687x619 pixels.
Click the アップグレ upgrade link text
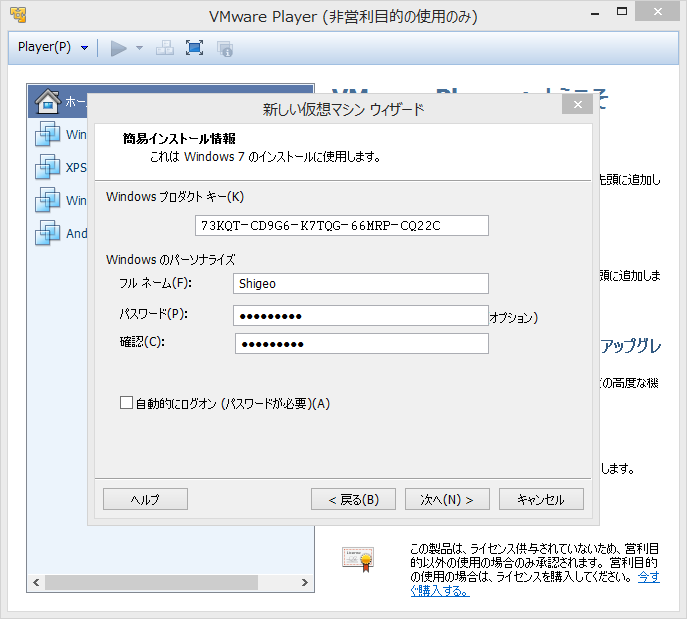pyautogui.click(x=630, y=346)
